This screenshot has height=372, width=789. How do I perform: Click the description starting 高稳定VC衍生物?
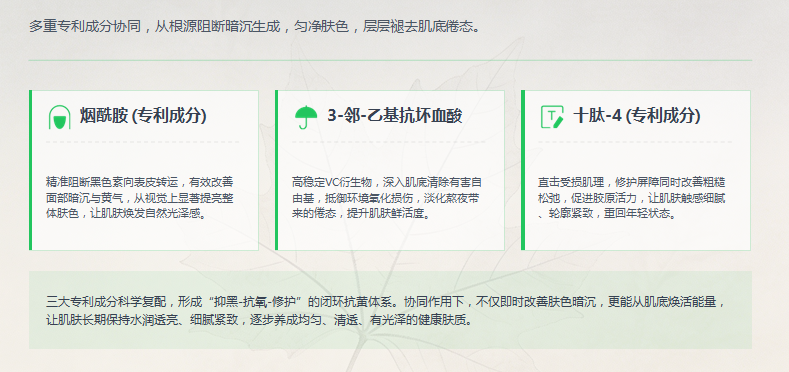tap(386, 197)
